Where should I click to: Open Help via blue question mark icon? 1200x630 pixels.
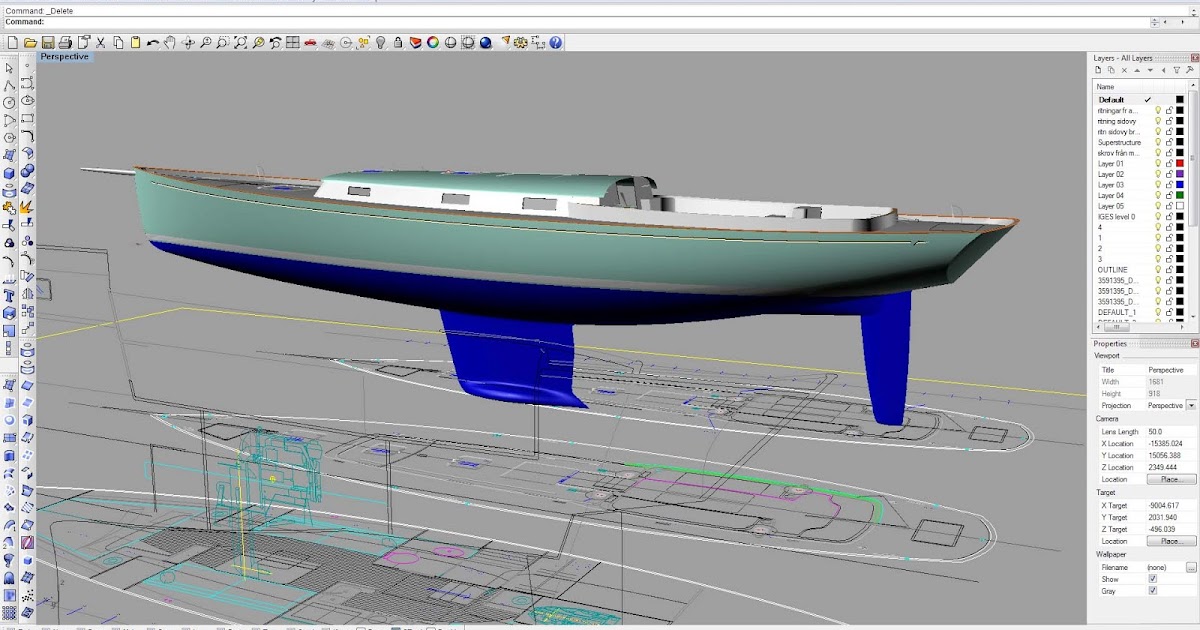pos(555,43)
